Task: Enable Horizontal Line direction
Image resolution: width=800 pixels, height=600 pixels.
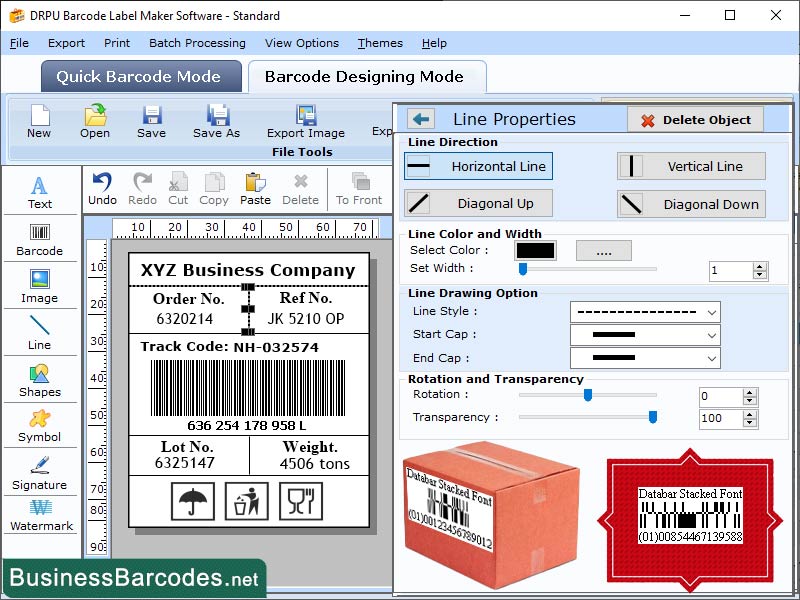Action: 477,167
